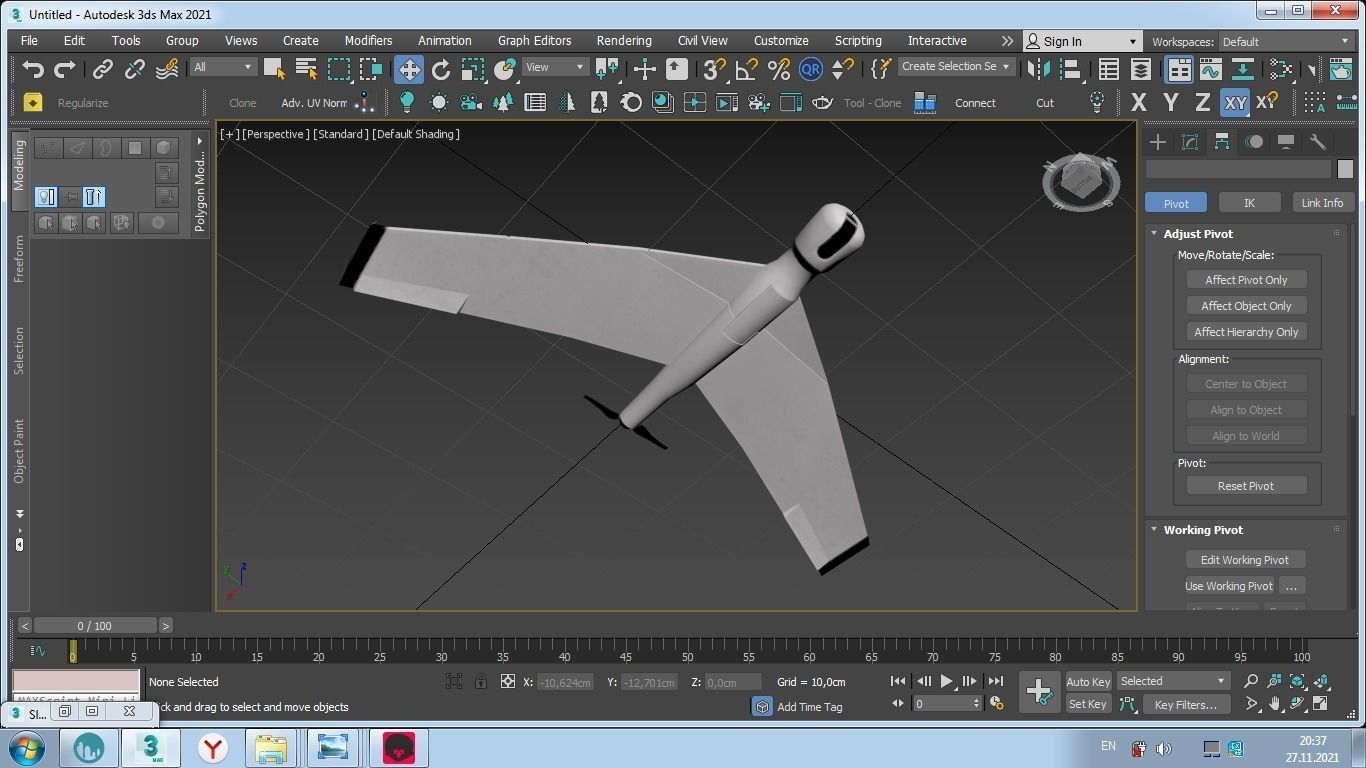Open the Rendering menu
The width and height of the screenshot is (1366, 768).
coord(624,41)
